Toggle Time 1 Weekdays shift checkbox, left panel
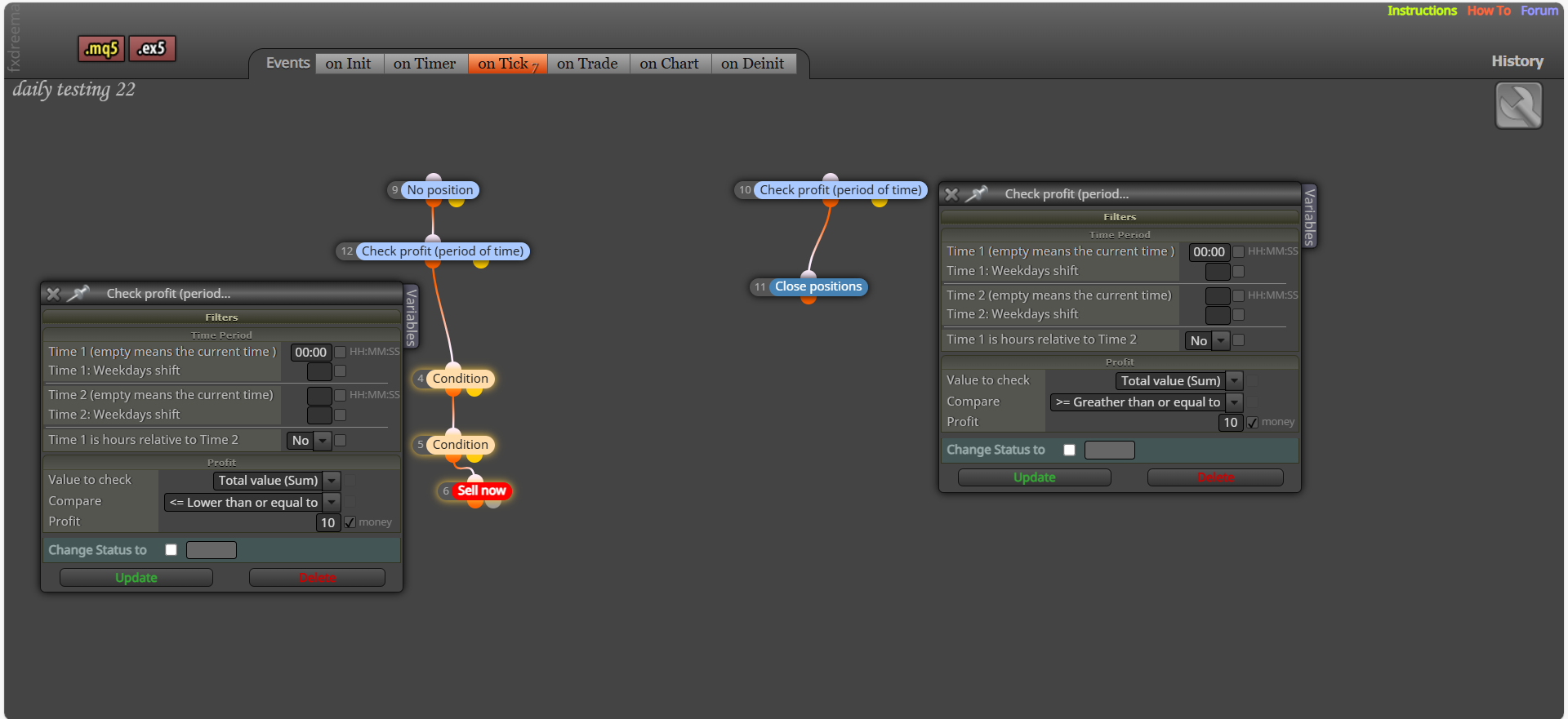 (341, 371)
